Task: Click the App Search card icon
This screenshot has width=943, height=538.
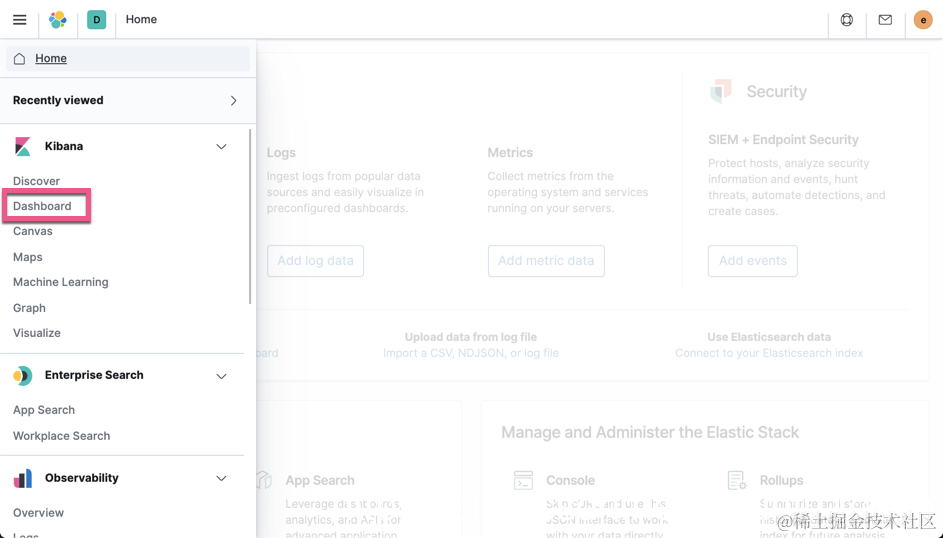Action: pos(265,480)
